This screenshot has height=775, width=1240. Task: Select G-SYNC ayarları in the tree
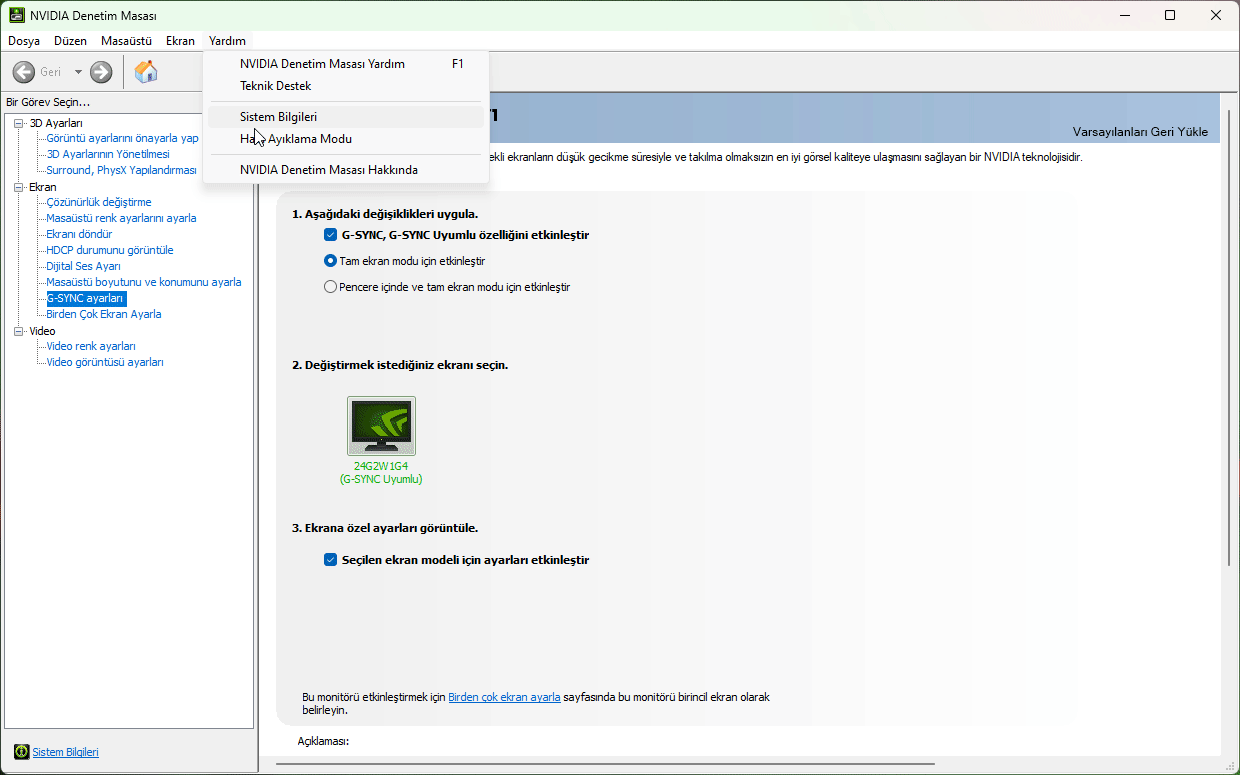[x=86, y=298]
